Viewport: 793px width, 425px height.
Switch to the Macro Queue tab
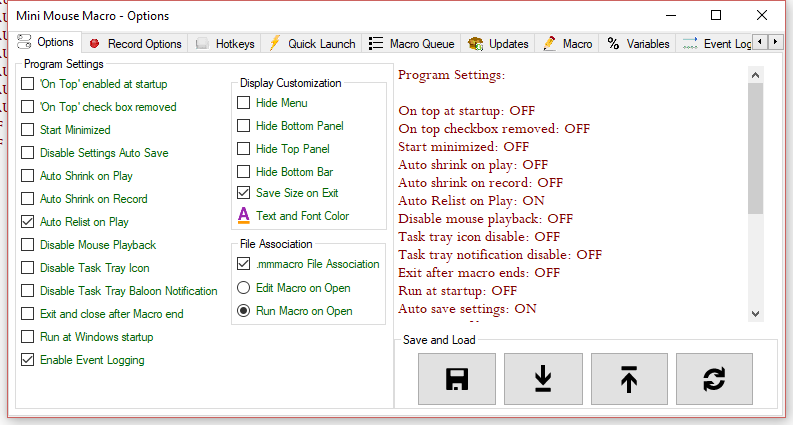(412, 44)
